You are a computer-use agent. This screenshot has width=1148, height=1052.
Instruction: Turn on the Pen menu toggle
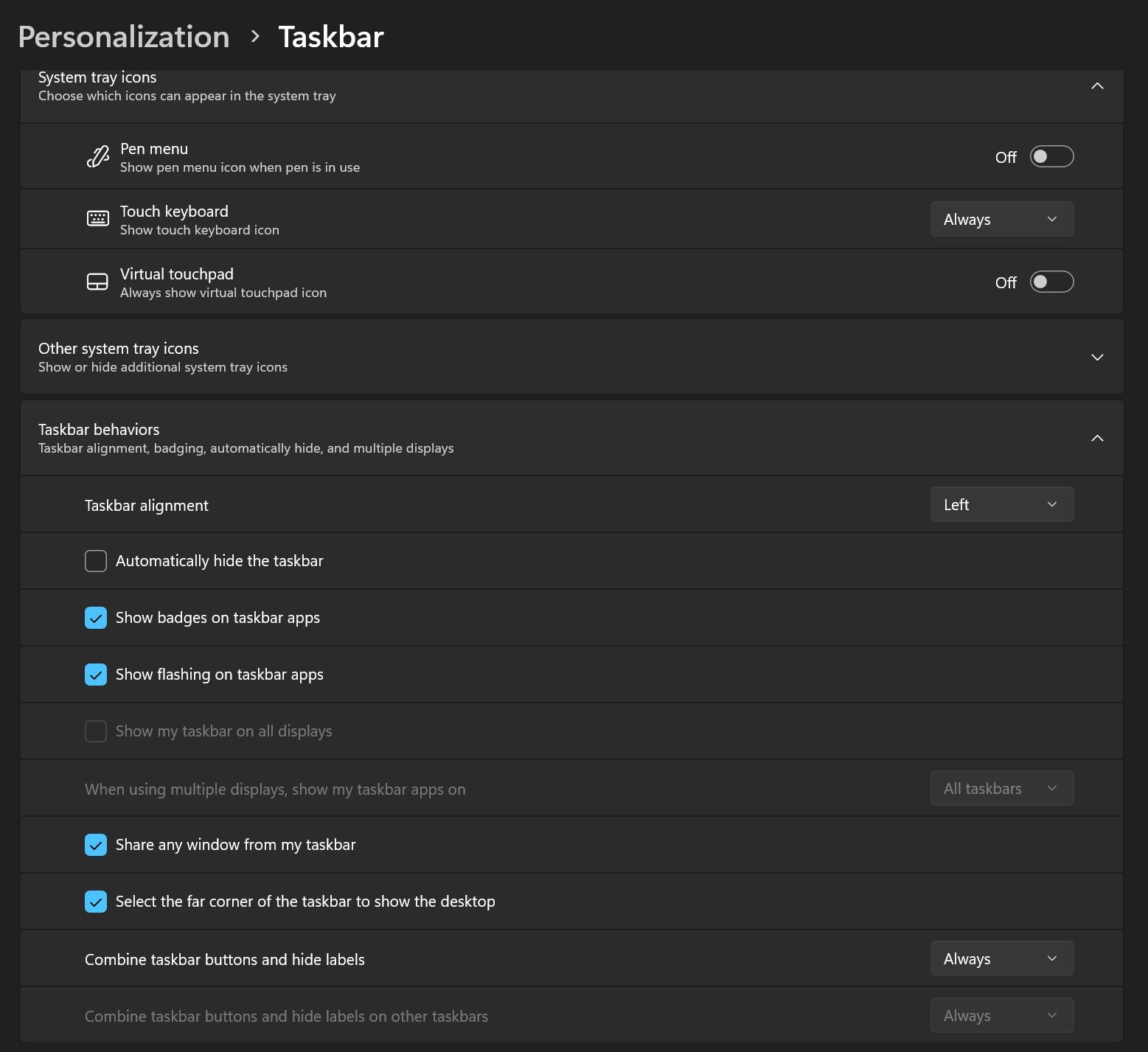[x=1051, y=157]
